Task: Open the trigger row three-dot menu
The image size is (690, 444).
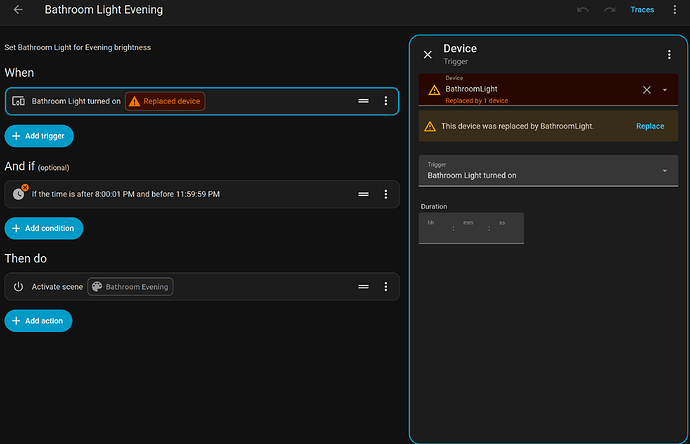Action: (386, 101)
